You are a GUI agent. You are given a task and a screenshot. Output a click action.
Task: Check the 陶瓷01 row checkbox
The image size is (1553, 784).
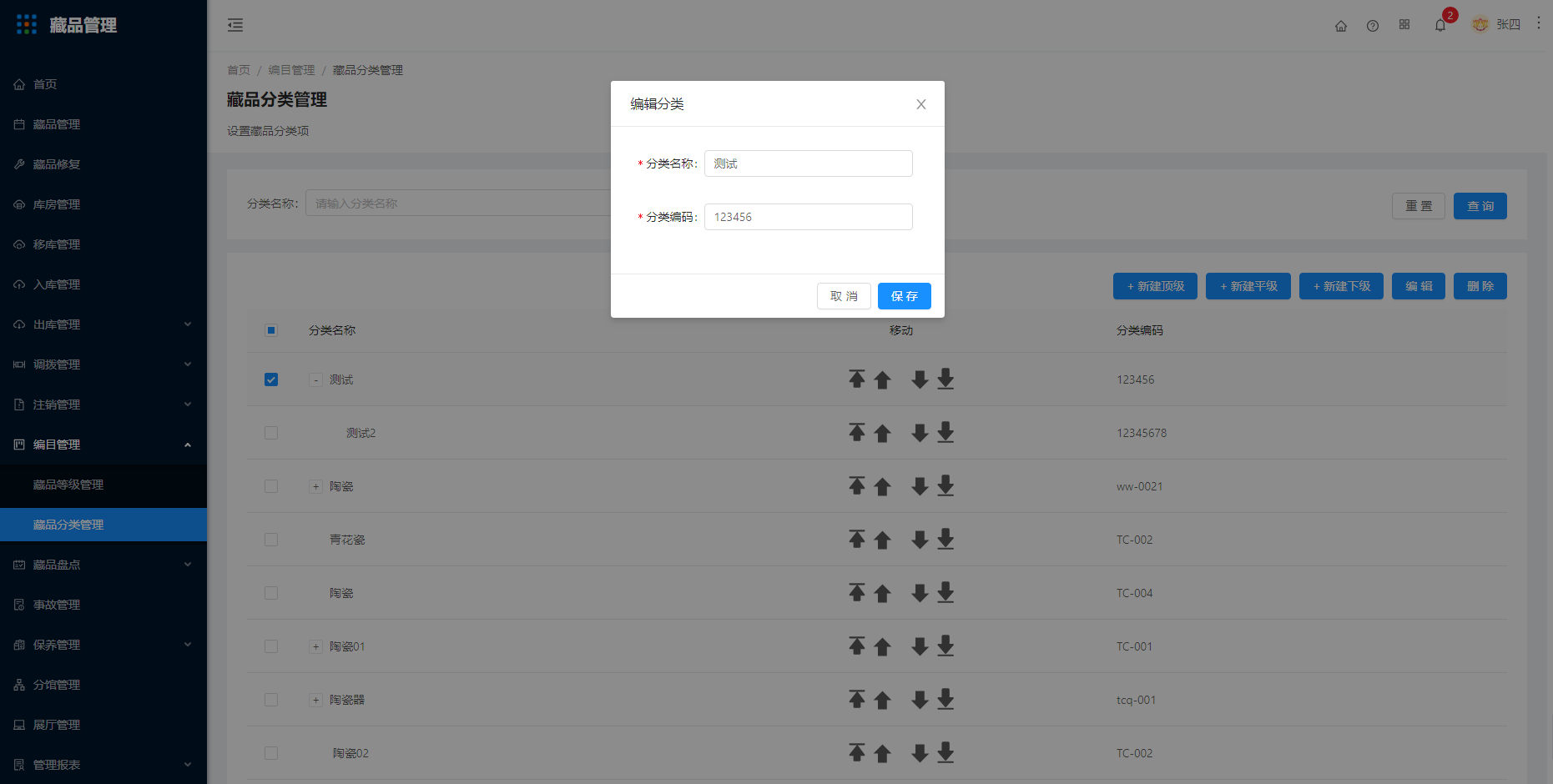coord(271,646)
